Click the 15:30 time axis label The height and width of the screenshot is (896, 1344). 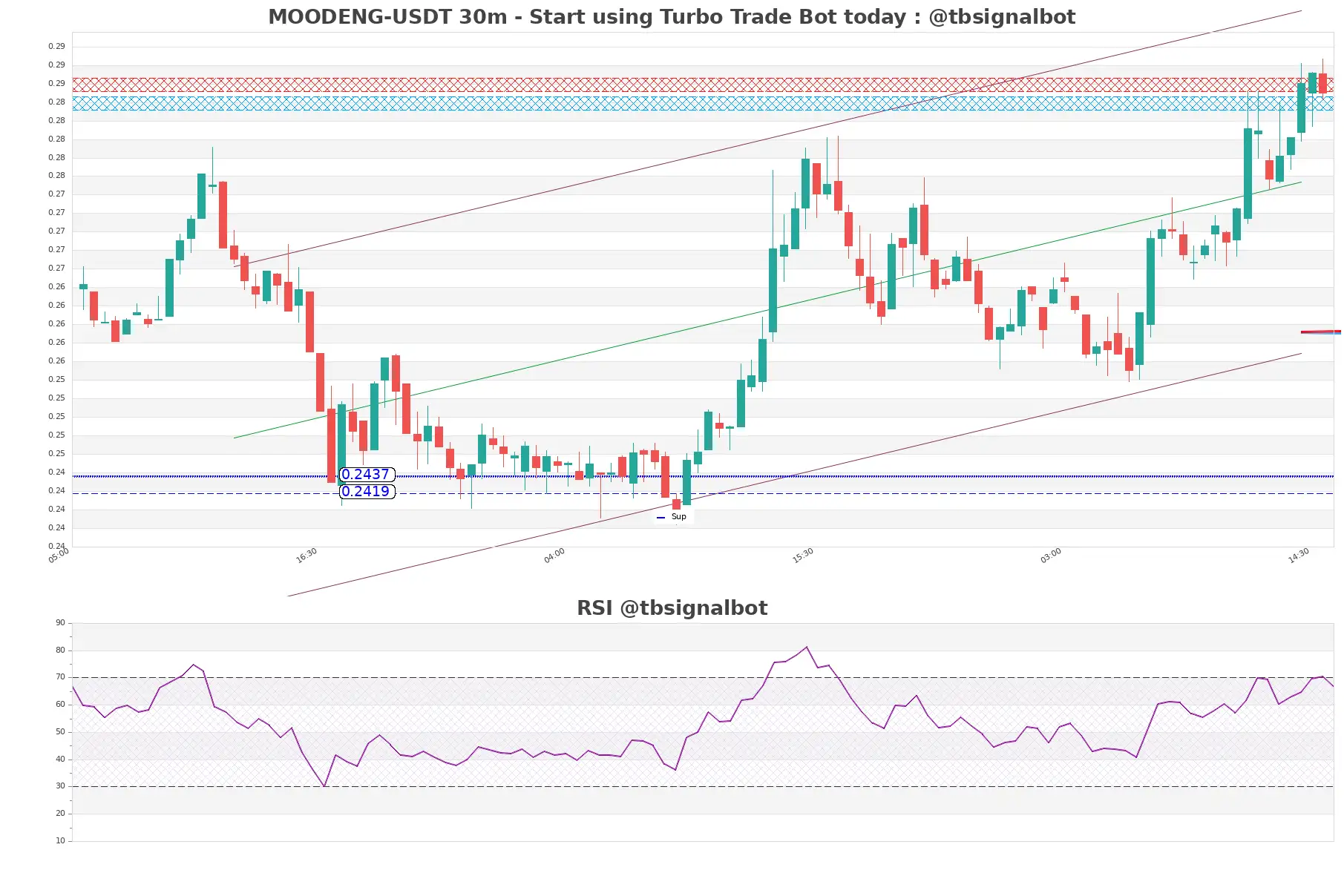pyautogui.click(x=803, y=556)
